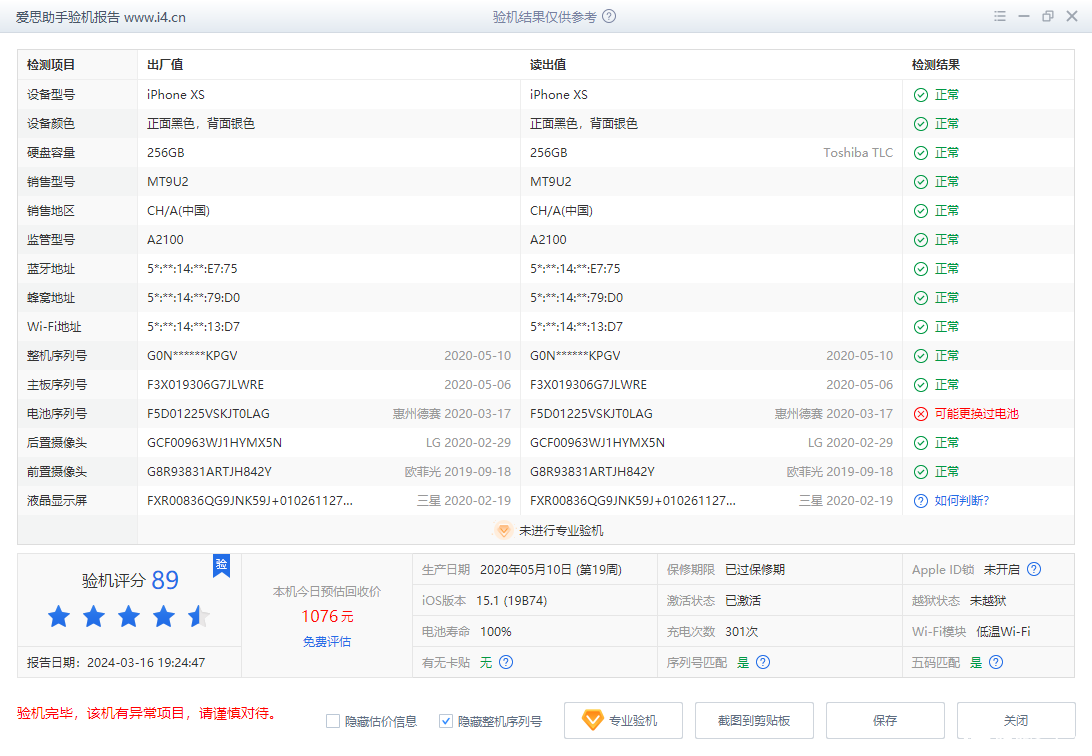
Task: Click green check icon in 主板序列号 row
Action: pos(921,385)
